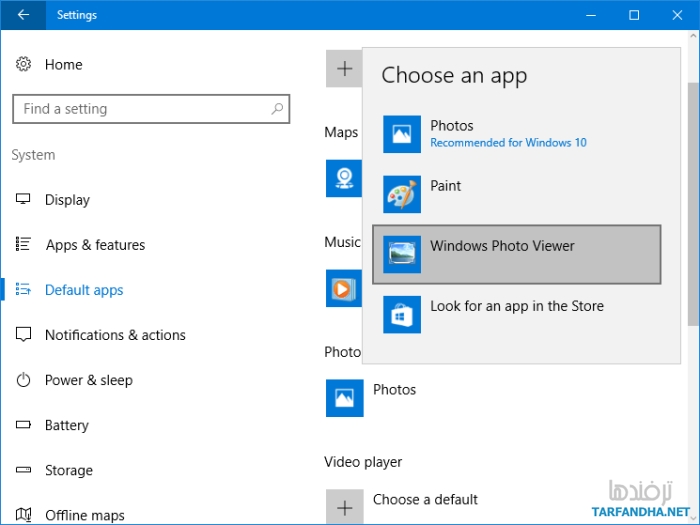Go back using the Settings back arrow

[x=23, y=15]
